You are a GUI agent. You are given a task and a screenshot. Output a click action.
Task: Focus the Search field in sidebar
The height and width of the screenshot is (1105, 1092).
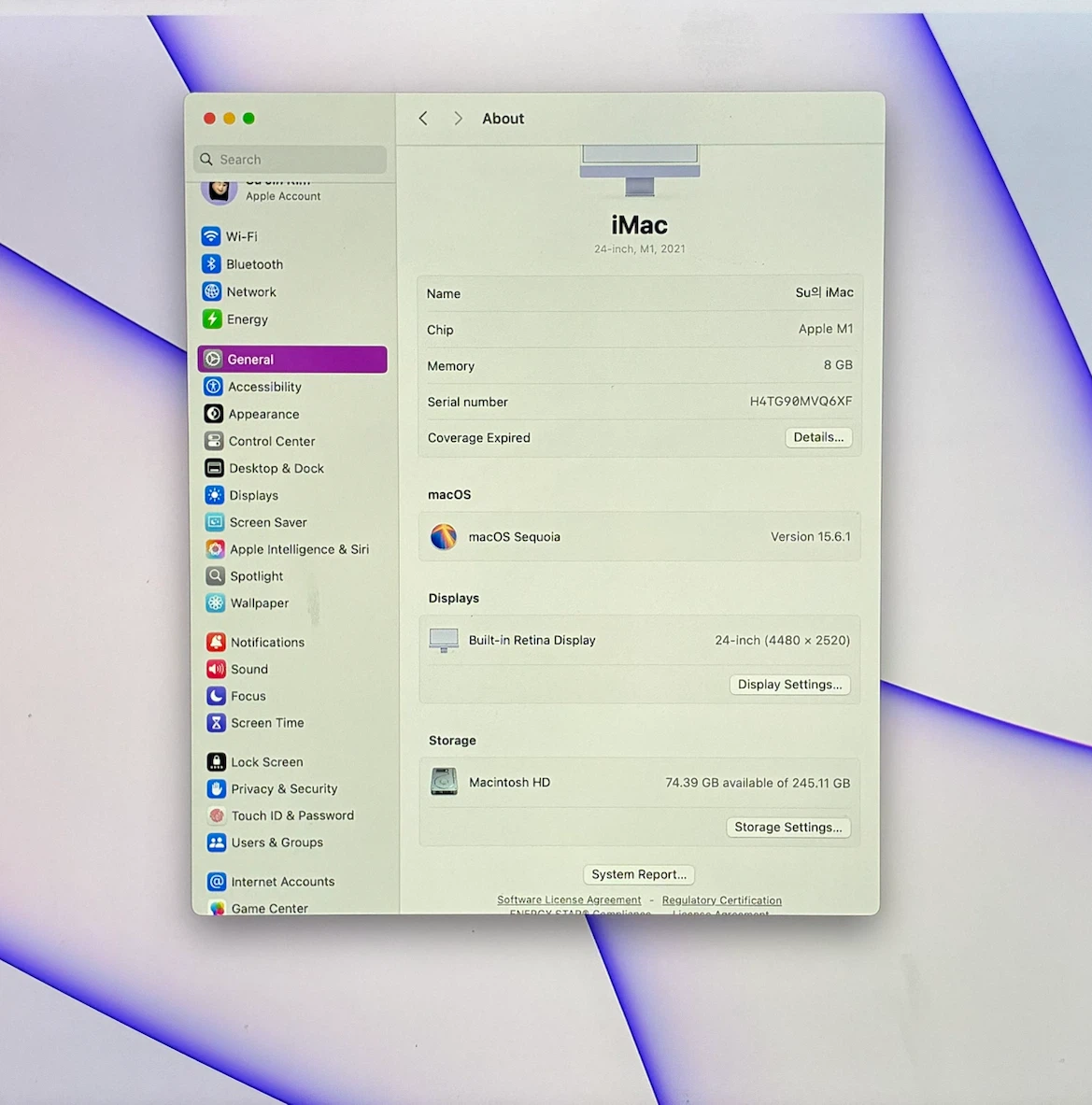click(x=290, y=160)
